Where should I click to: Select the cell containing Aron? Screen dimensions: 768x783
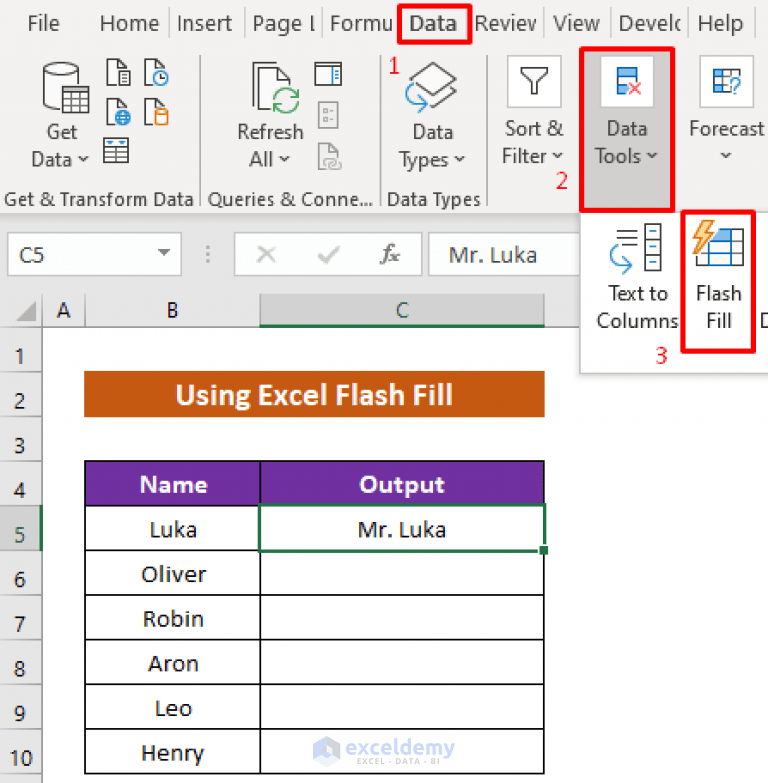(x=173, y=663)
